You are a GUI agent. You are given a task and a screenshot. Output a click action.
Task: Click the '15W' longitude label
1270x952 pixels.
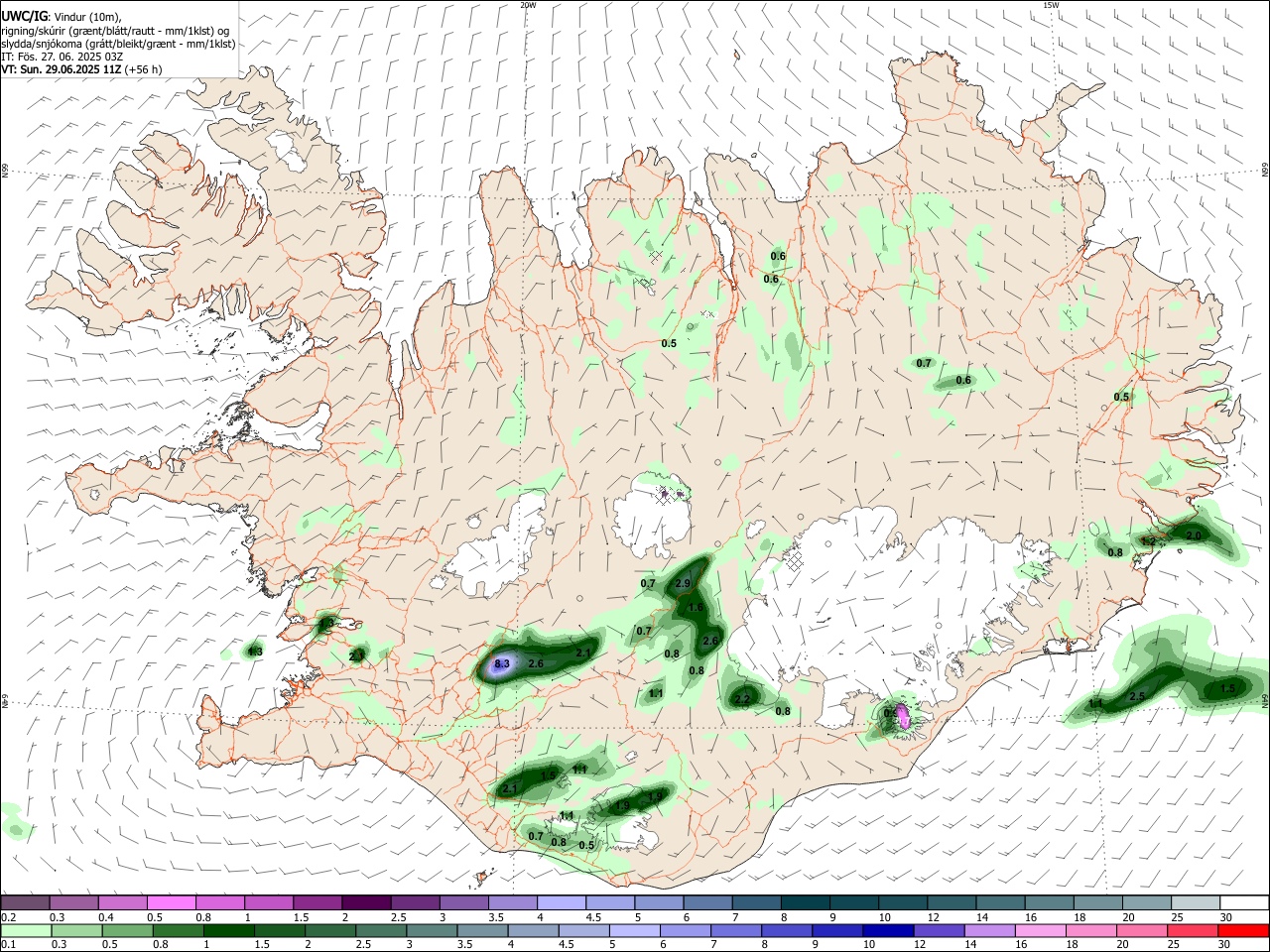[x=1050, y=5]
